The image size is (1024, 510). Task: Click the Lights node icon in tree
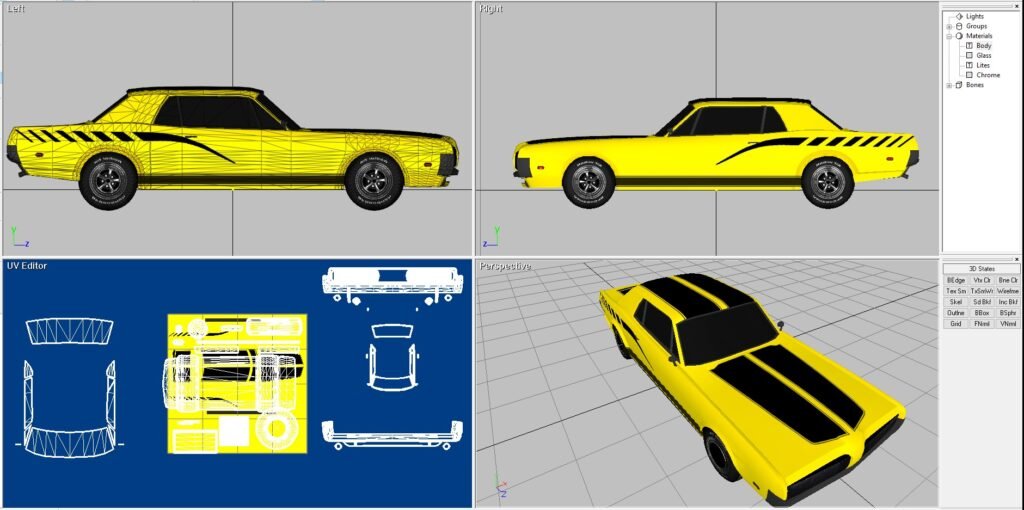(959, 16)
